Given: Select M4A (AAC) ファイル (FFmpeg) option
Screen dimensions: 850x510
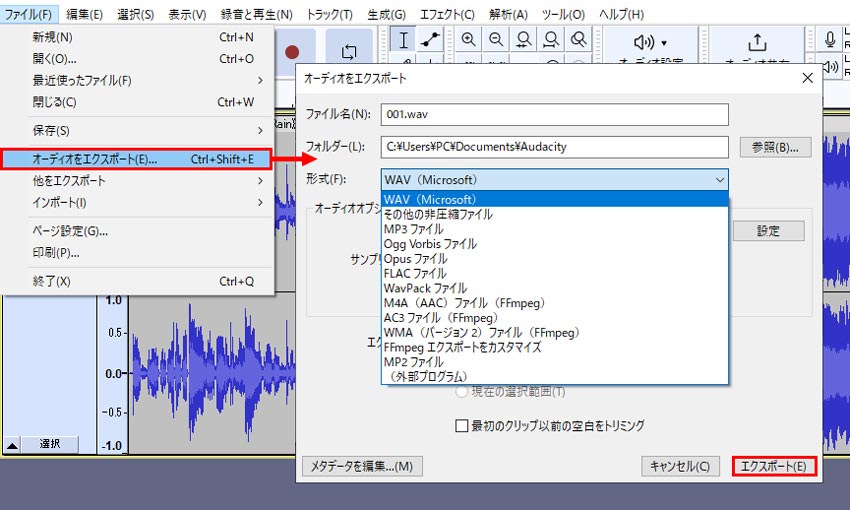Looking at the screenshot, I should 555,303.
